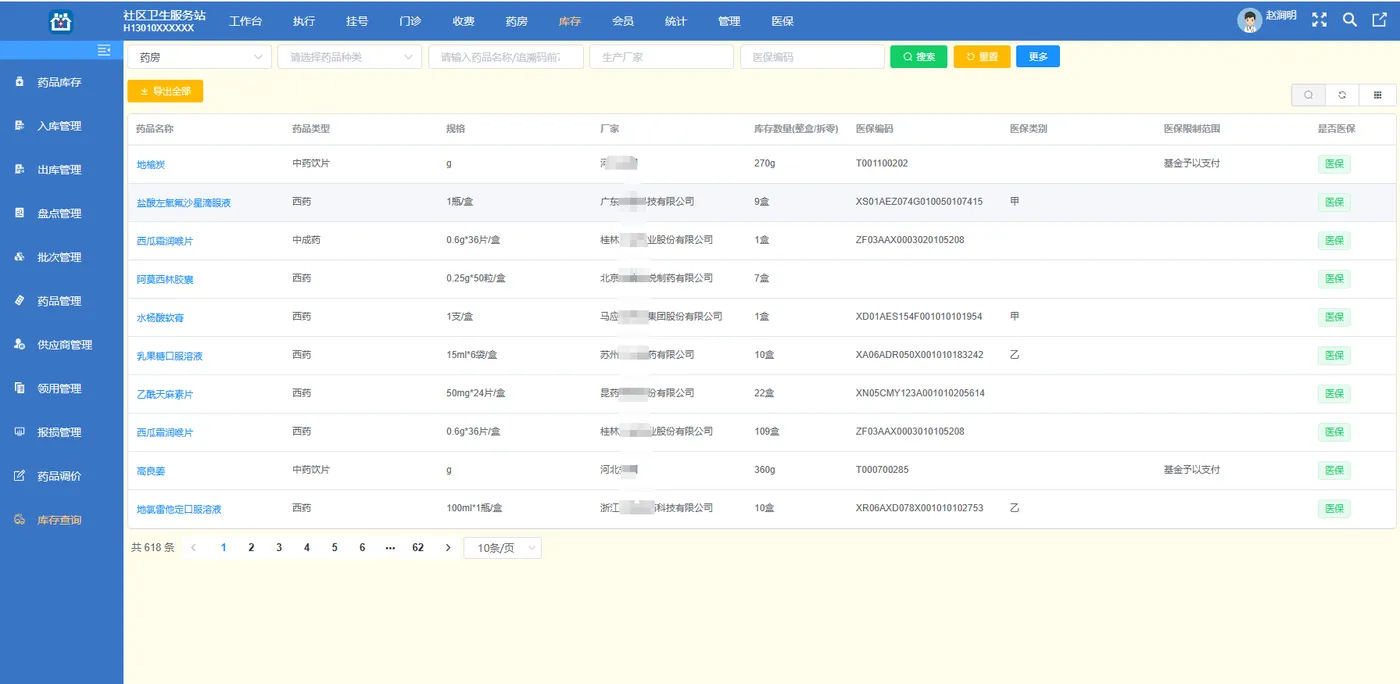This screenshot has width=1400, height=684.
Task: Click the table refresh icon above the list
Action: (1342, 94)
